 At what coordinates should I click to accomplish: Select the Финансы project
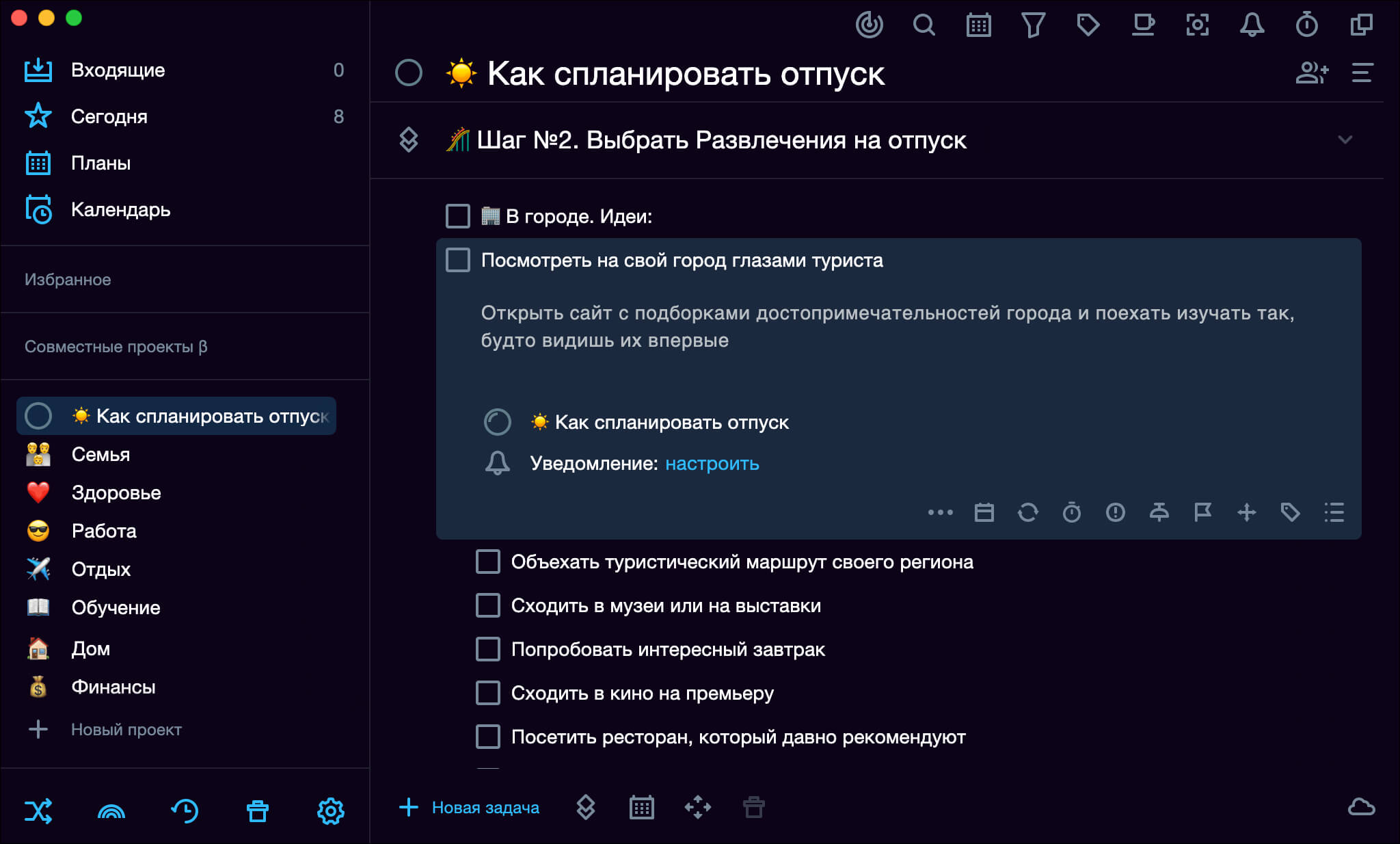(x=176, y=687)
